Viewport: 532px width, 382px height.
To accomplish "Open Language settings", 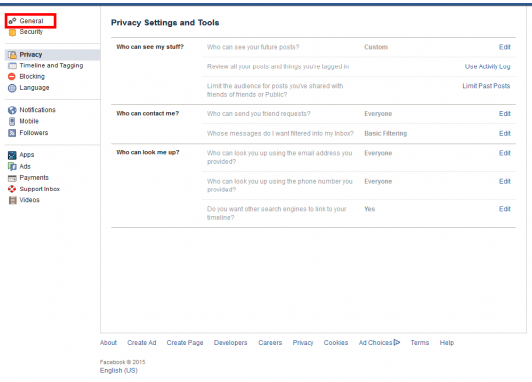I will [34, 88].
